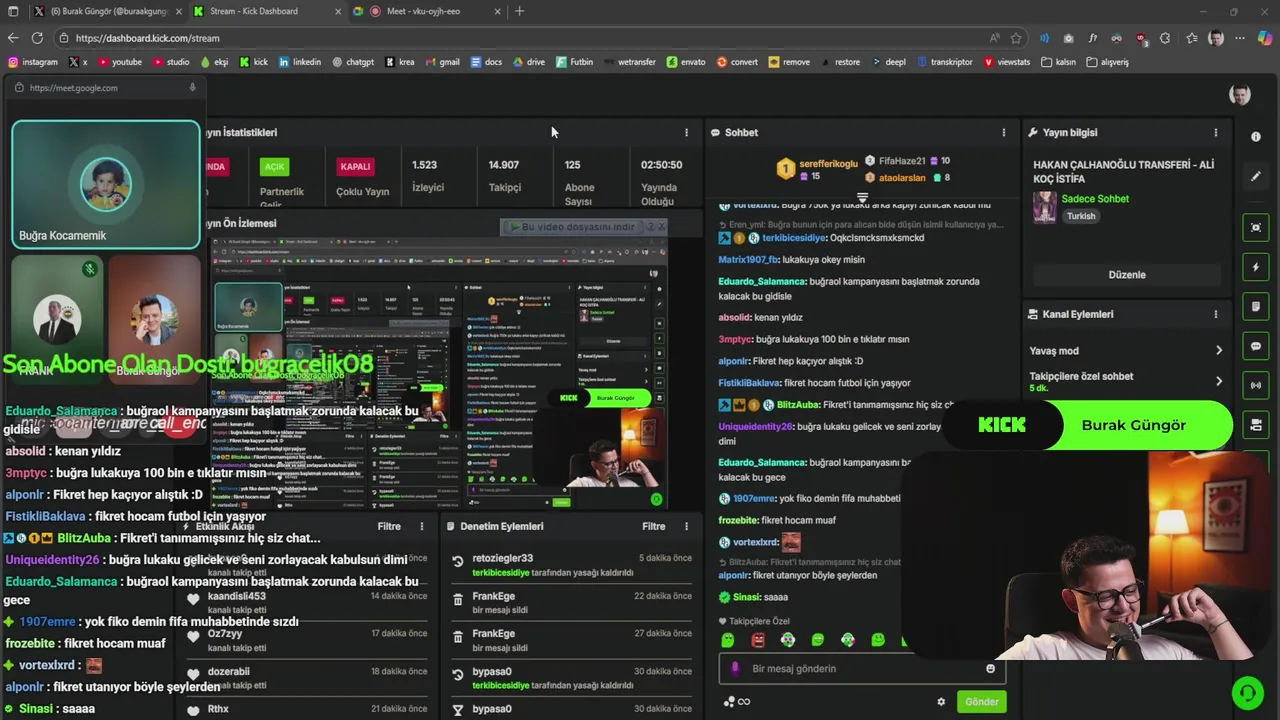Click the fonts 'f?' extension icon
The height and width of the screenshot is (720, 1280).
click(1092, 38)
